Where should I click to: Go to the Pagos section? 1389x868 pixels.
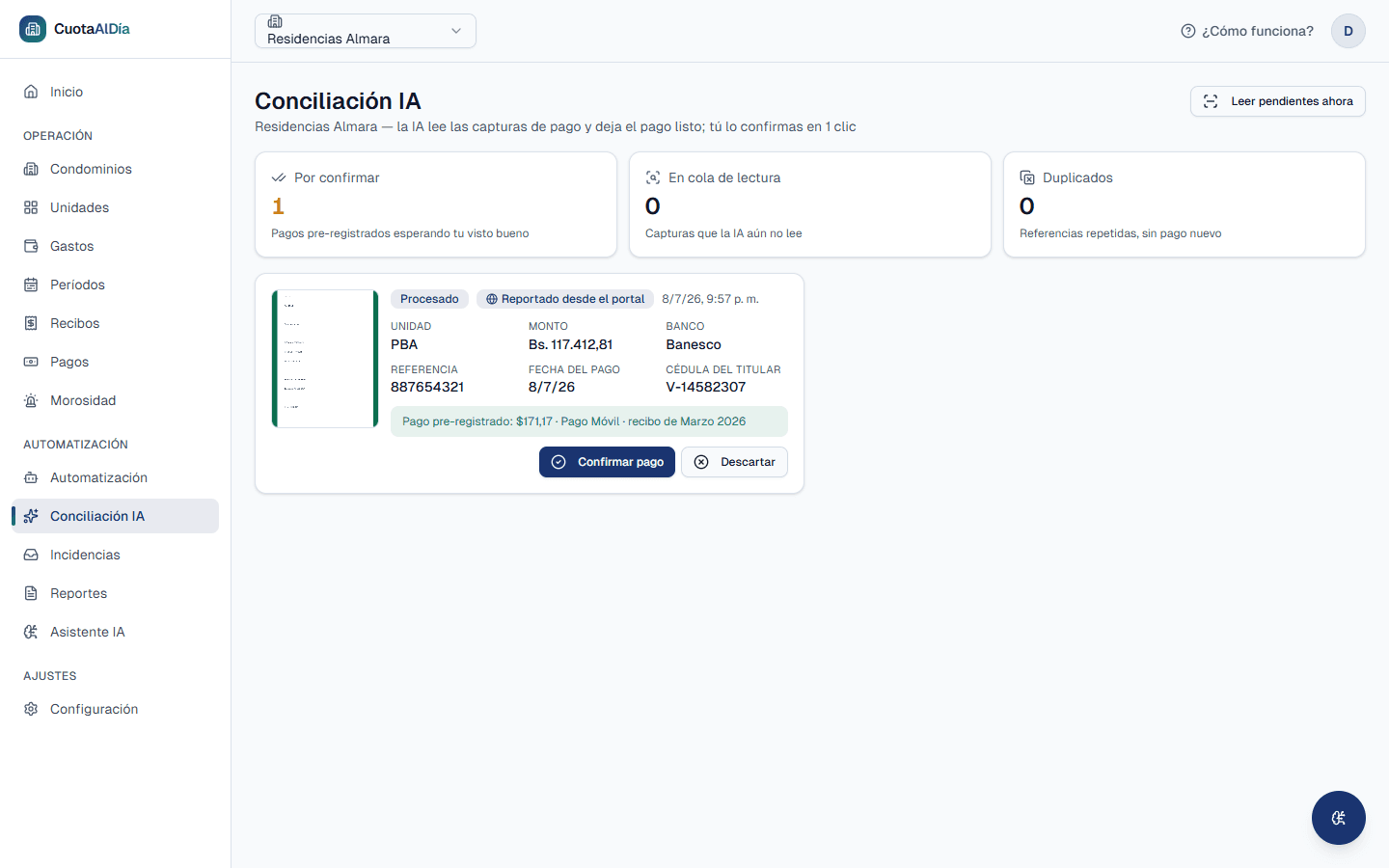tap(115, 362)
